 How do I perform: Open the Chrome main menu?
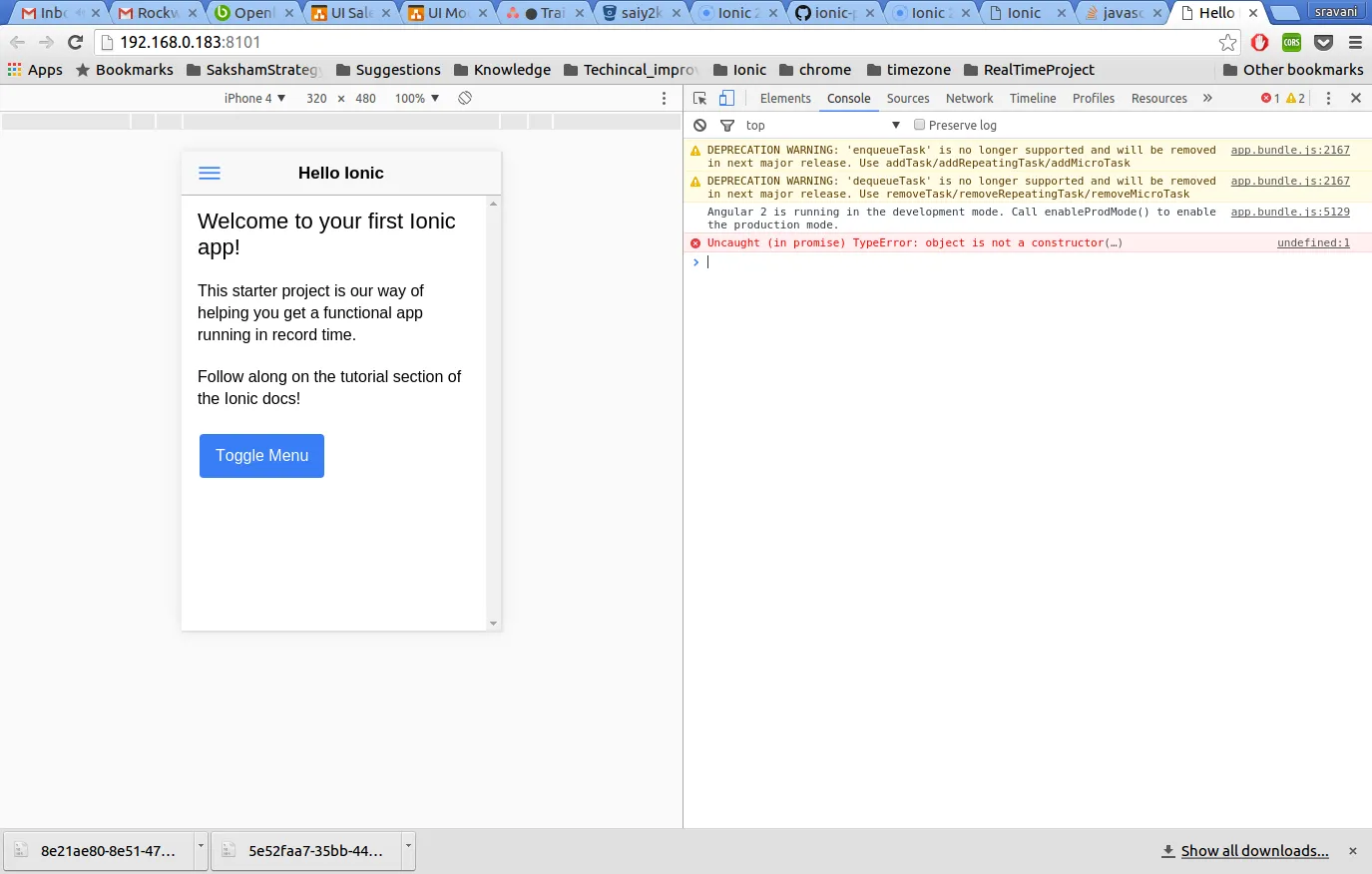point(1355,42)
